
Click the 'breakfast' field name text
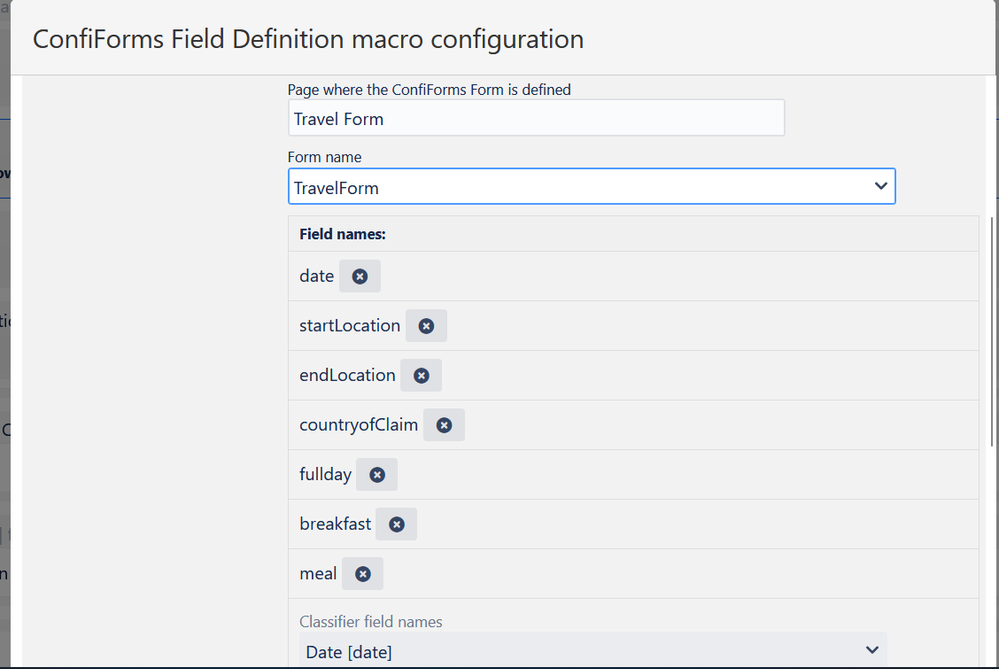click(x=335, y=524)
